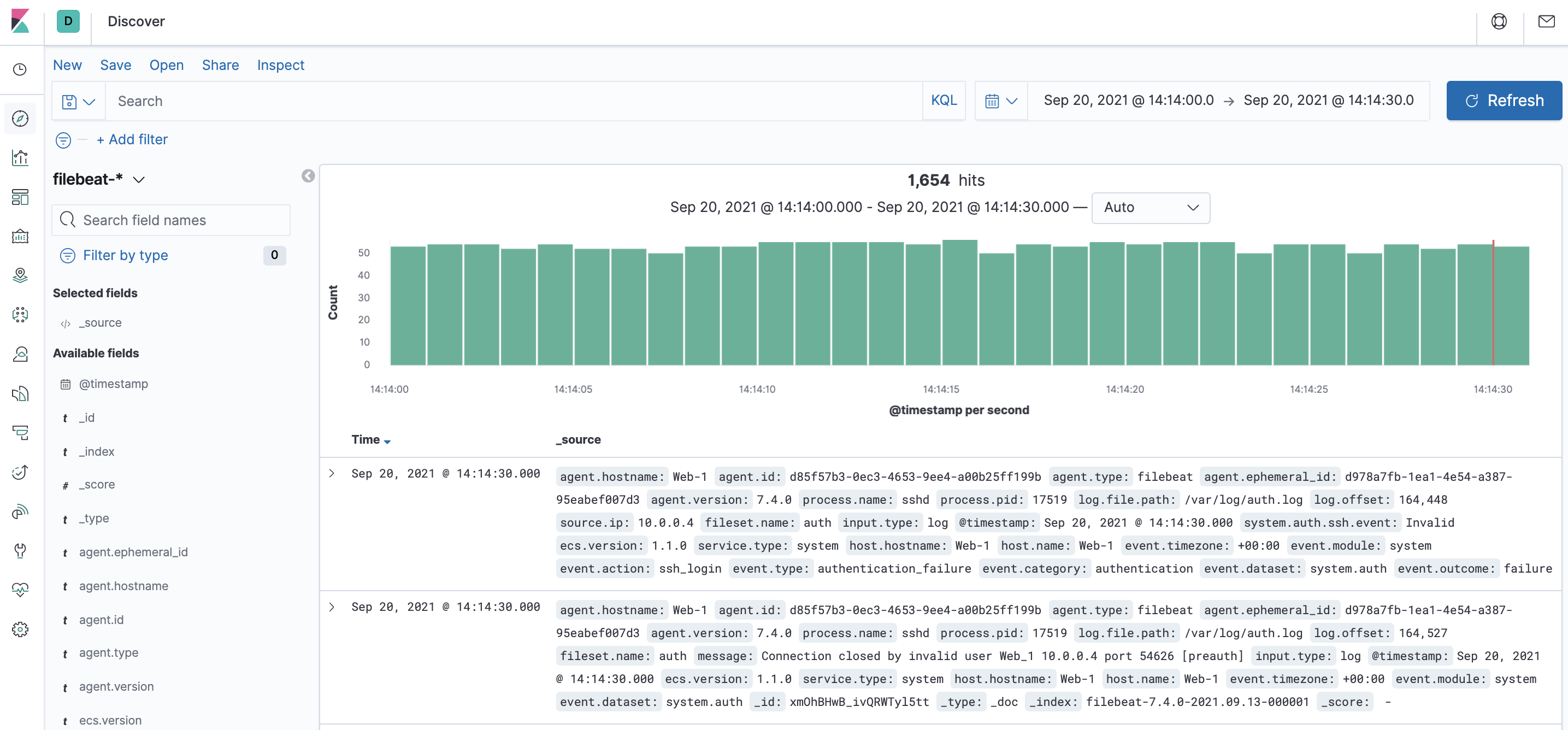Open the Maps icon in sidebar
1568x730 pixels.
[x=20, y=276]
